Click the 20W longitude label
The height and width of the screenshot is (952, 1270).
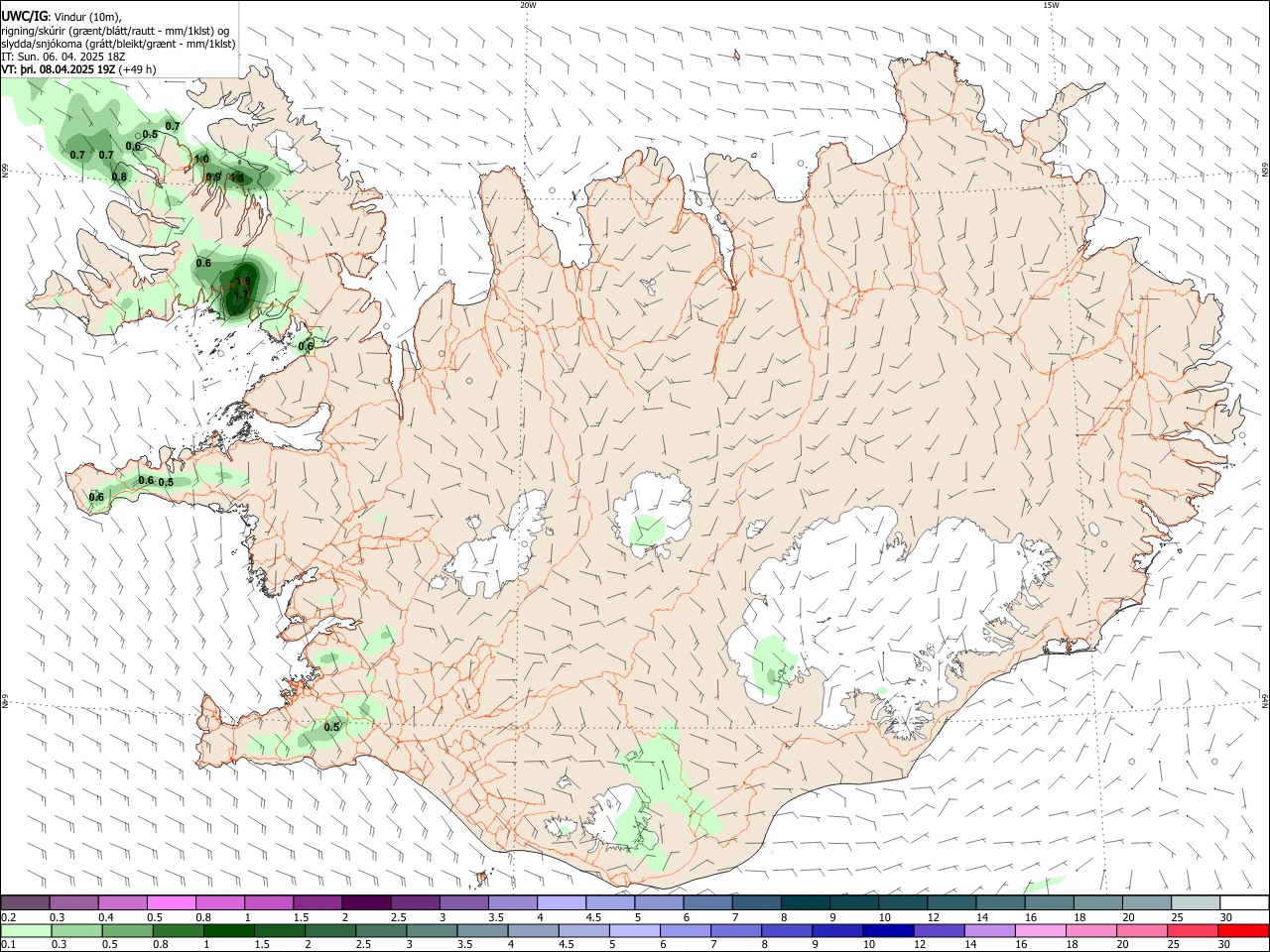pos(528,5)
